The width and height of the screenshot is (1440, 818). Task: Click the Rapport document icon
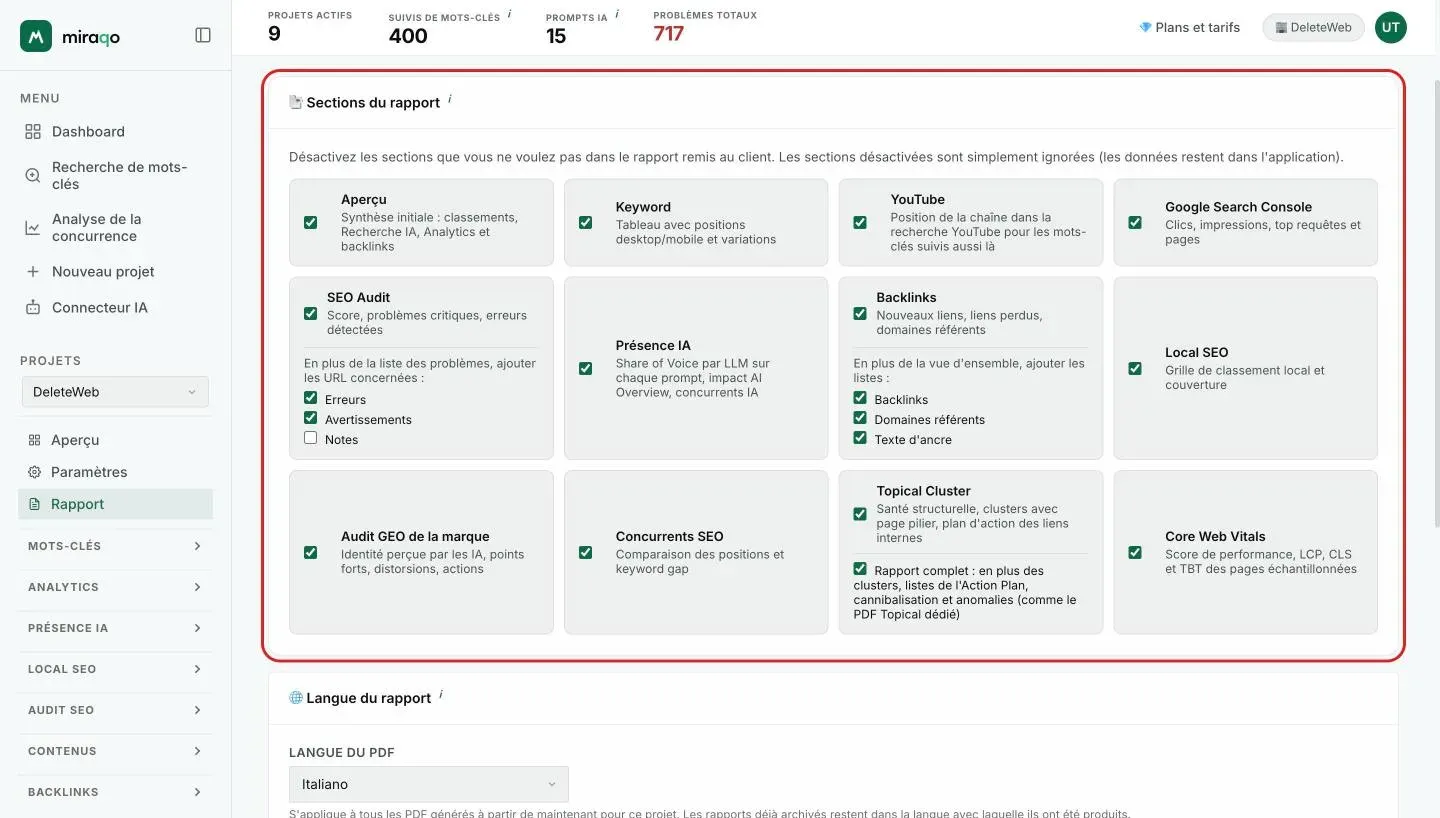(34, 504)
